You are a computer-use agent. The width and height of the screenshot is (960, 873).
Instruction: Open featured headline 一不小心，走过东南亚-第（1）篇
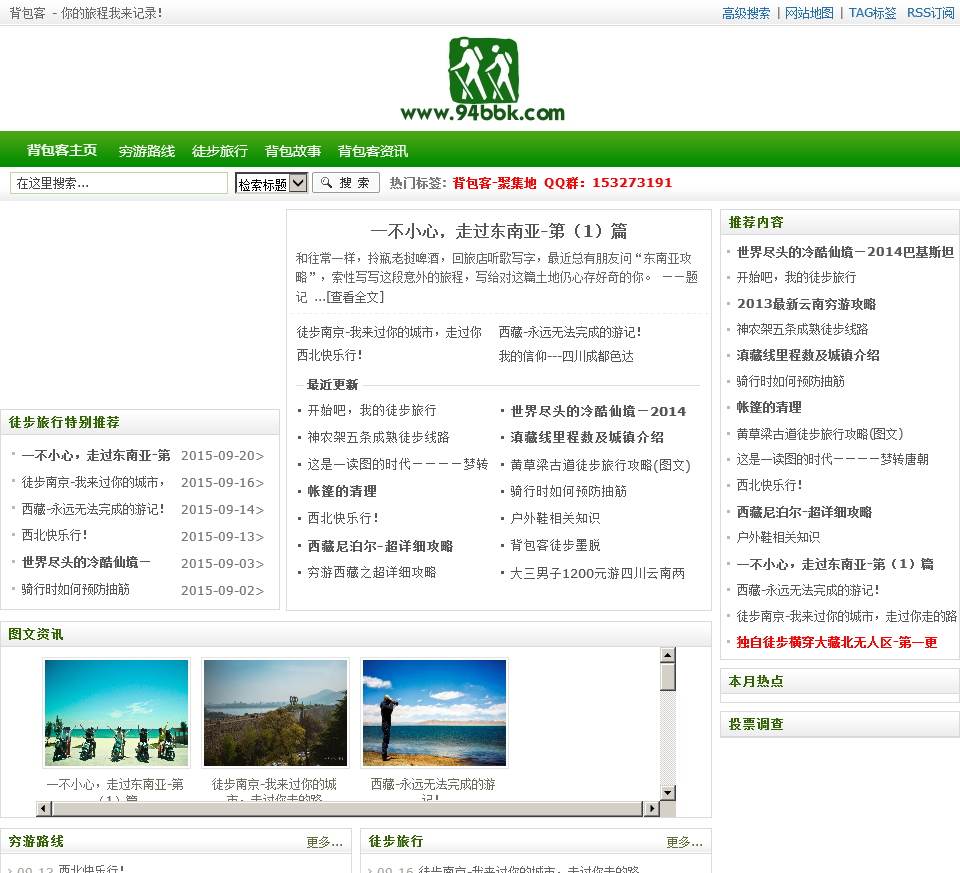499,231
